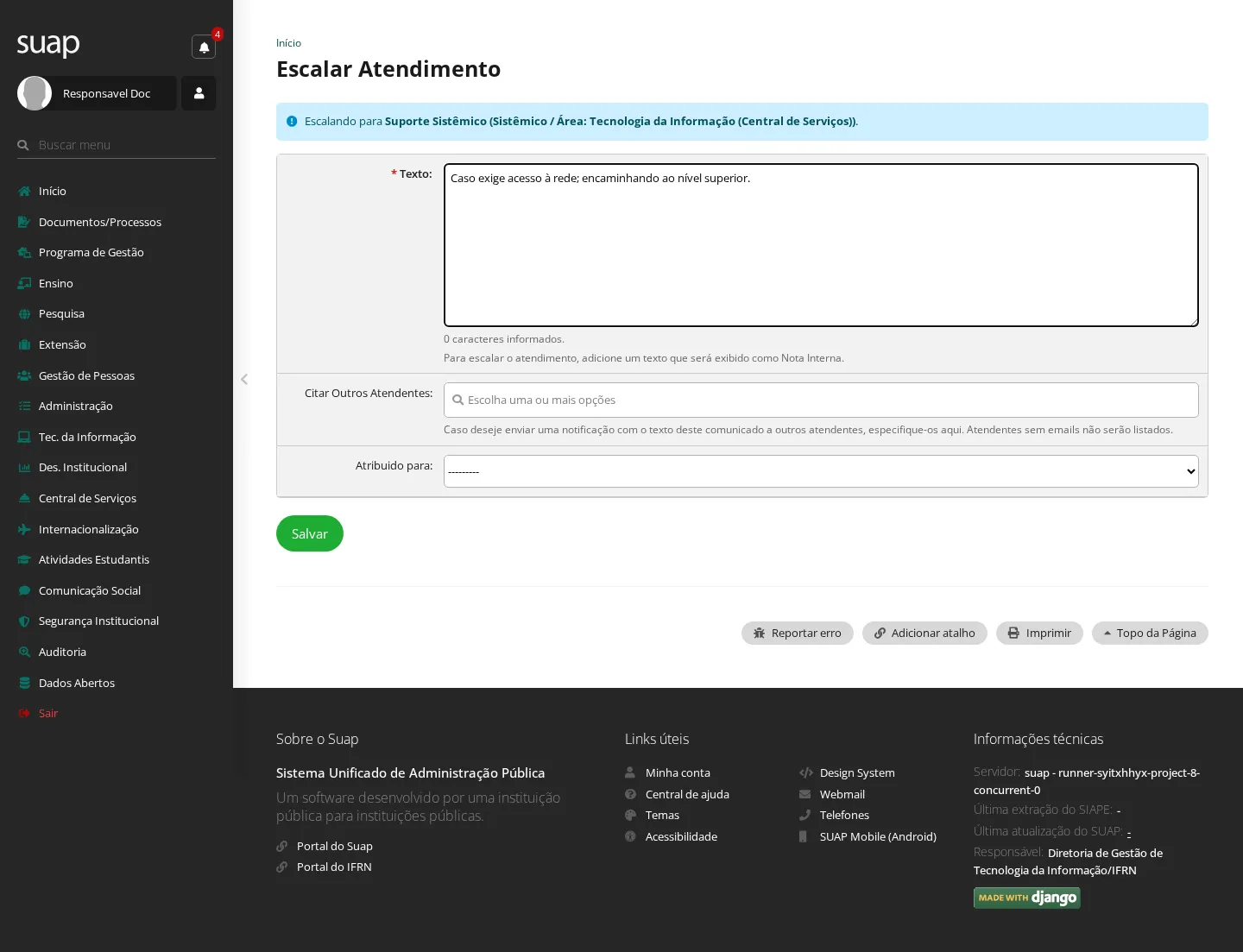Open the Central de ajuda footer link
The width and height of the screenshot is (1243, 952).
(687, 794)
